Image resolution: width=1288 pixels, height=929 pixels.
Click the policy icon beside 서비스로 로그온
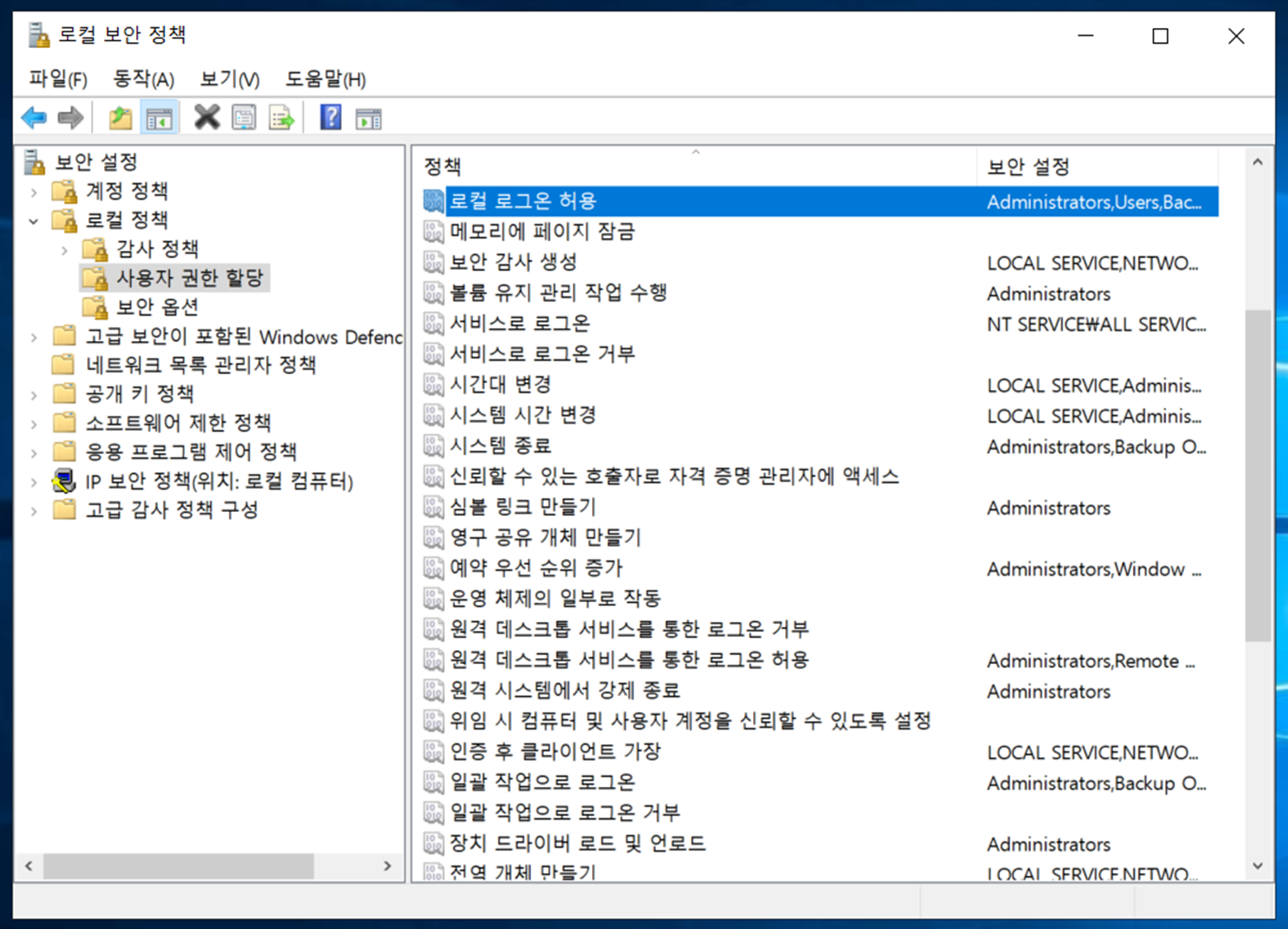[x=433, y=323]
